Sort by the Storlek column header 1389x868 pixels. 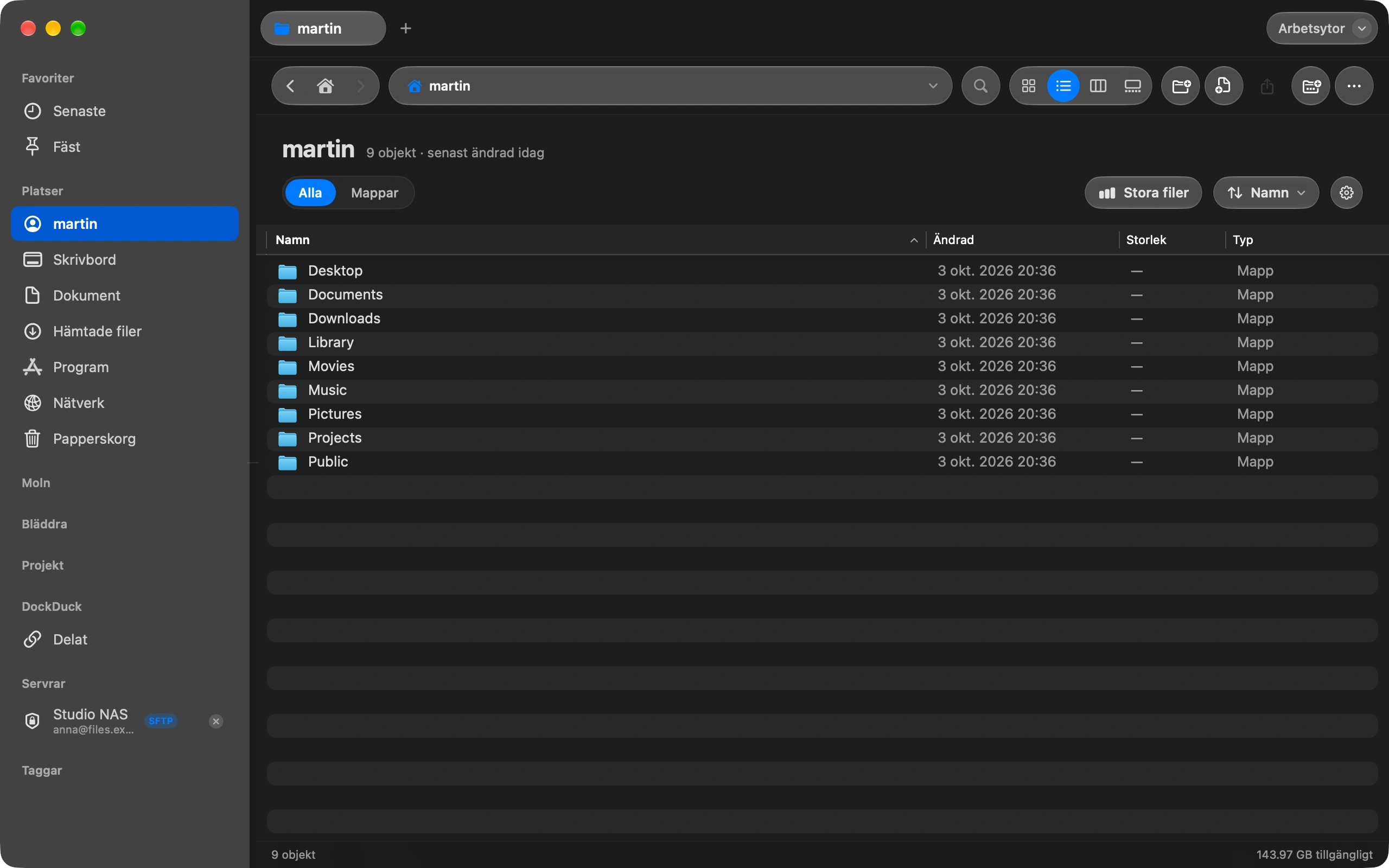tap(1172, 240)
